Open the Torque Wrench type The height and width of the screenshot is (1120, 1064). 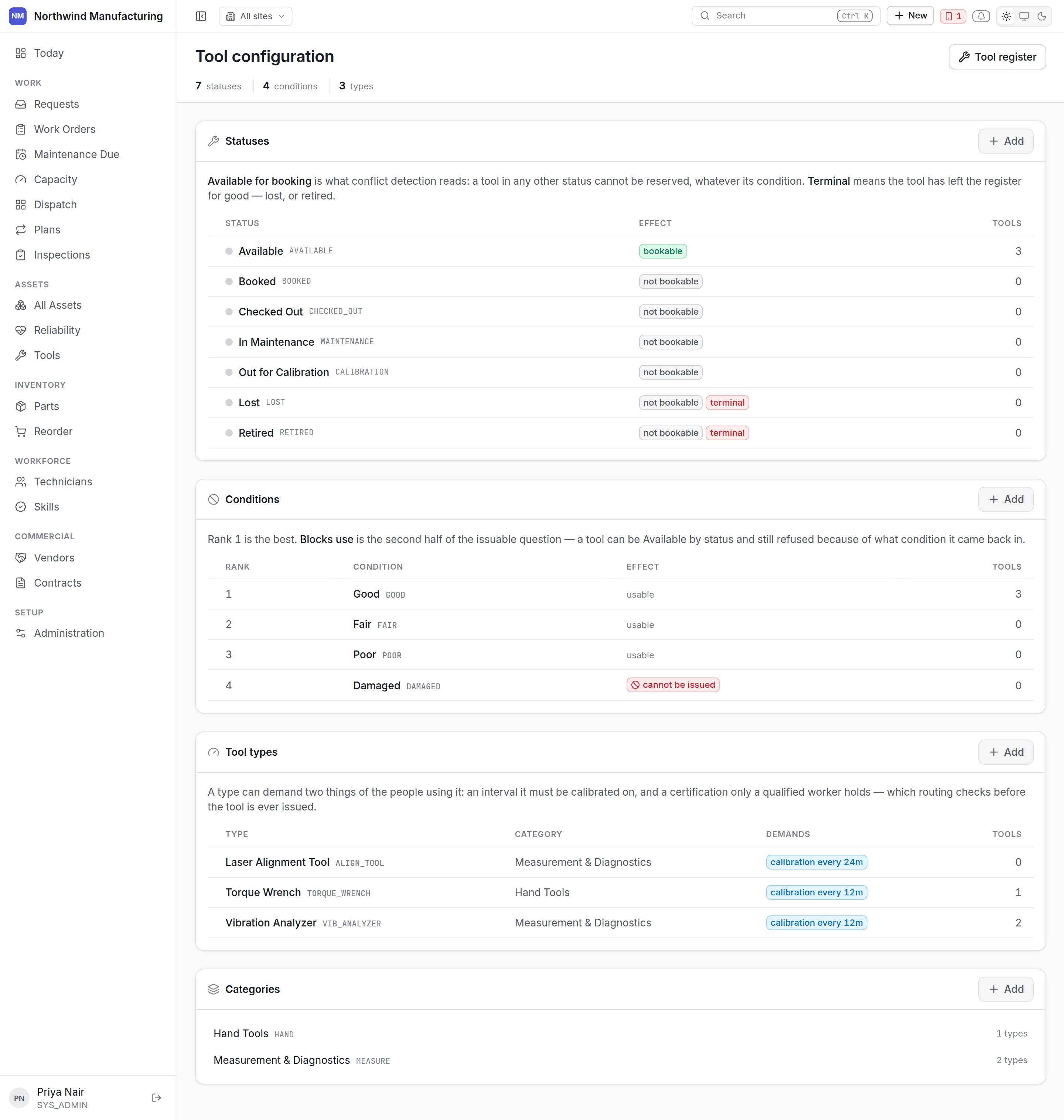coord(263,892)
